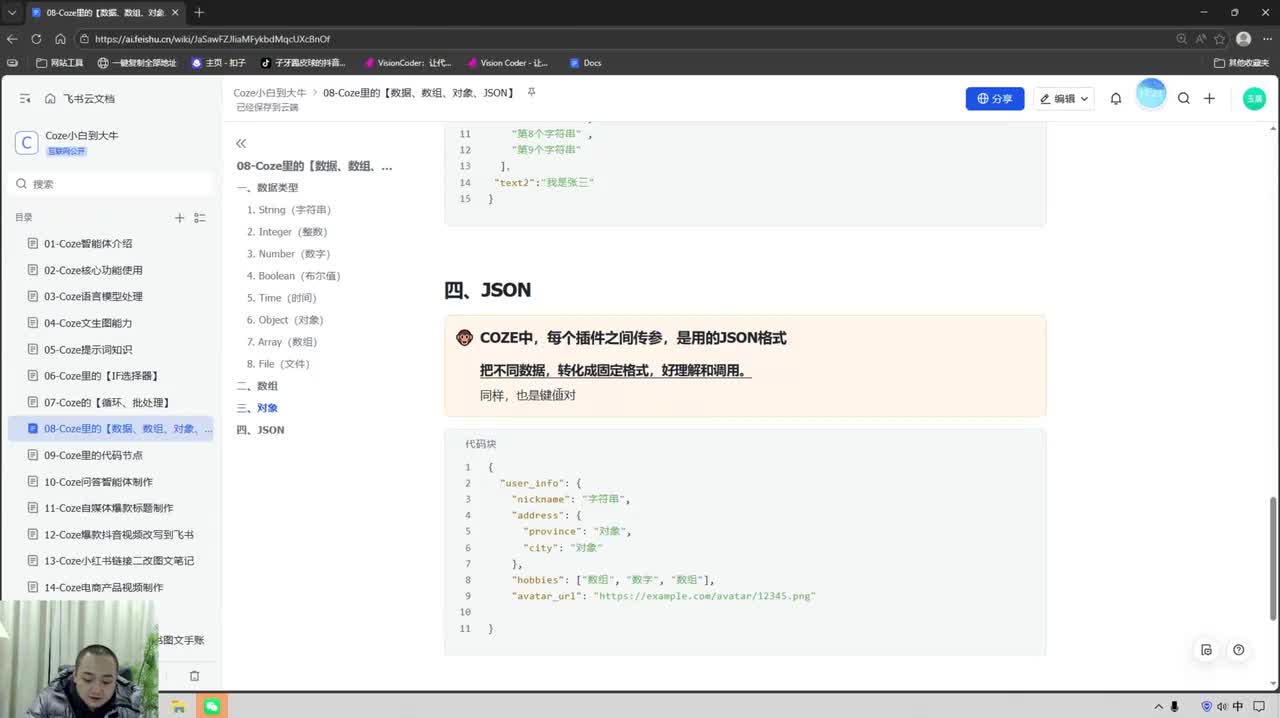Toggle the sidebar menu icon
This screenshot has height=718, width=1280.
pos(25,99)
